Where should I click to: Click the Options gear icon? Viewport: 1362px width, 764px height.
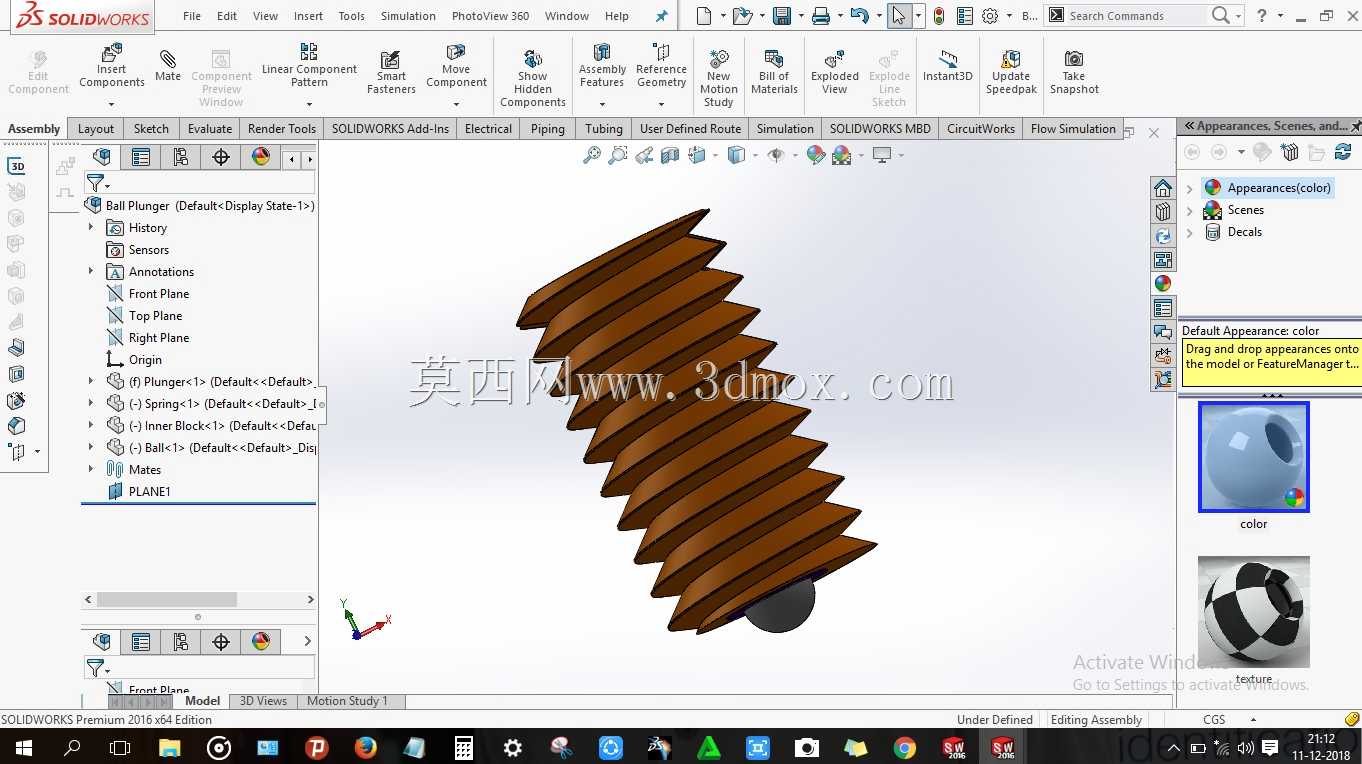coord(990,16)
